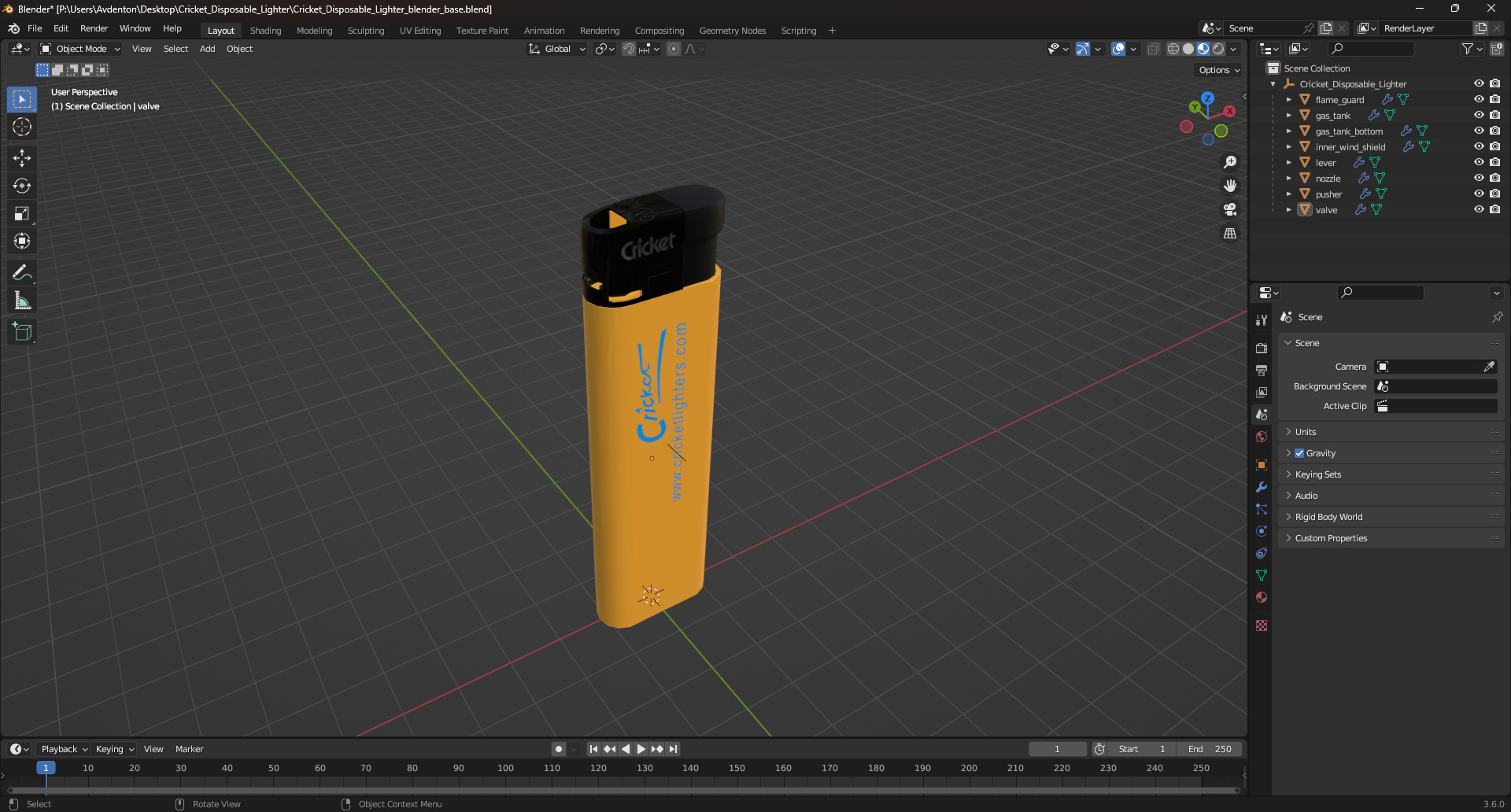Switch to Geometry Nodes workspace
Image resolution: width=1511 pixels, height=812 pixels.
(x=733, y=31)
